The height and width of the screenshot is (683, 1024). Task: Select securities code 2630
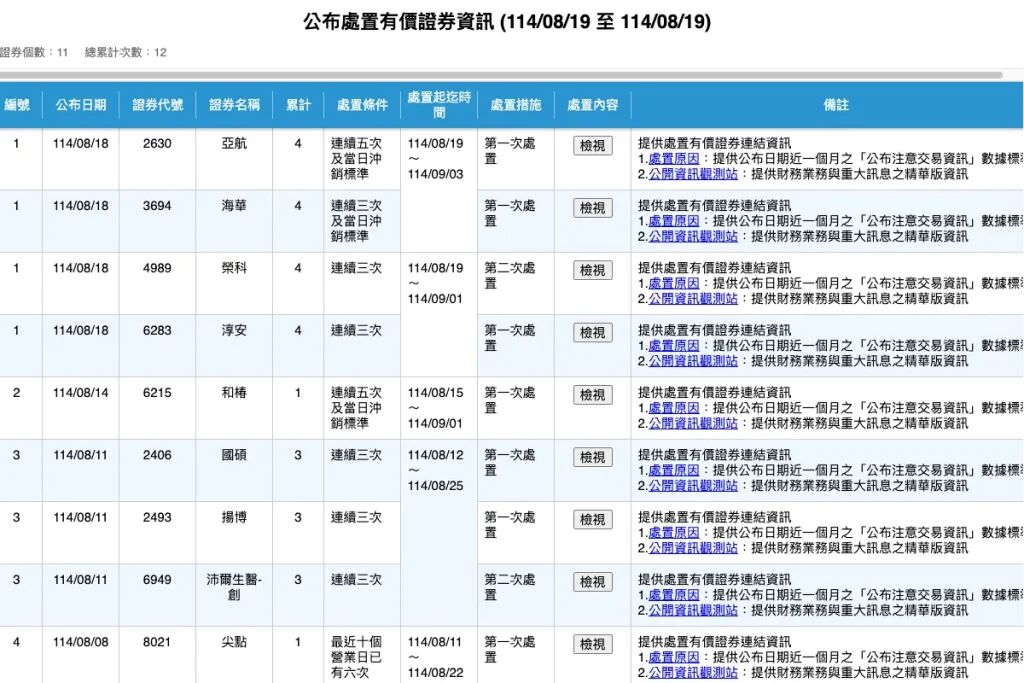pyautogui.click(x=157, y=144)
